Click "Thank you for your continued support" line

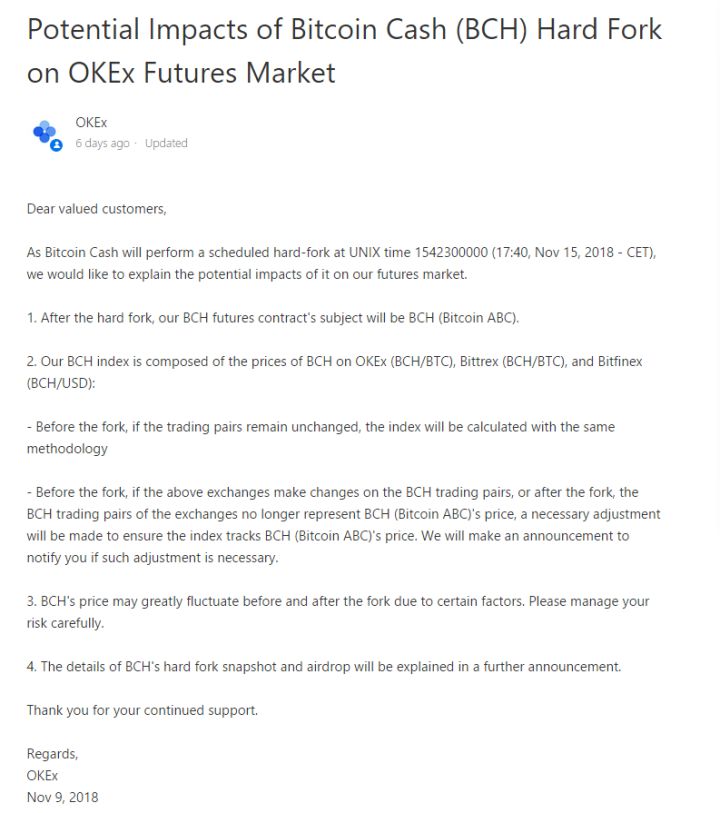tap(142, 710)
